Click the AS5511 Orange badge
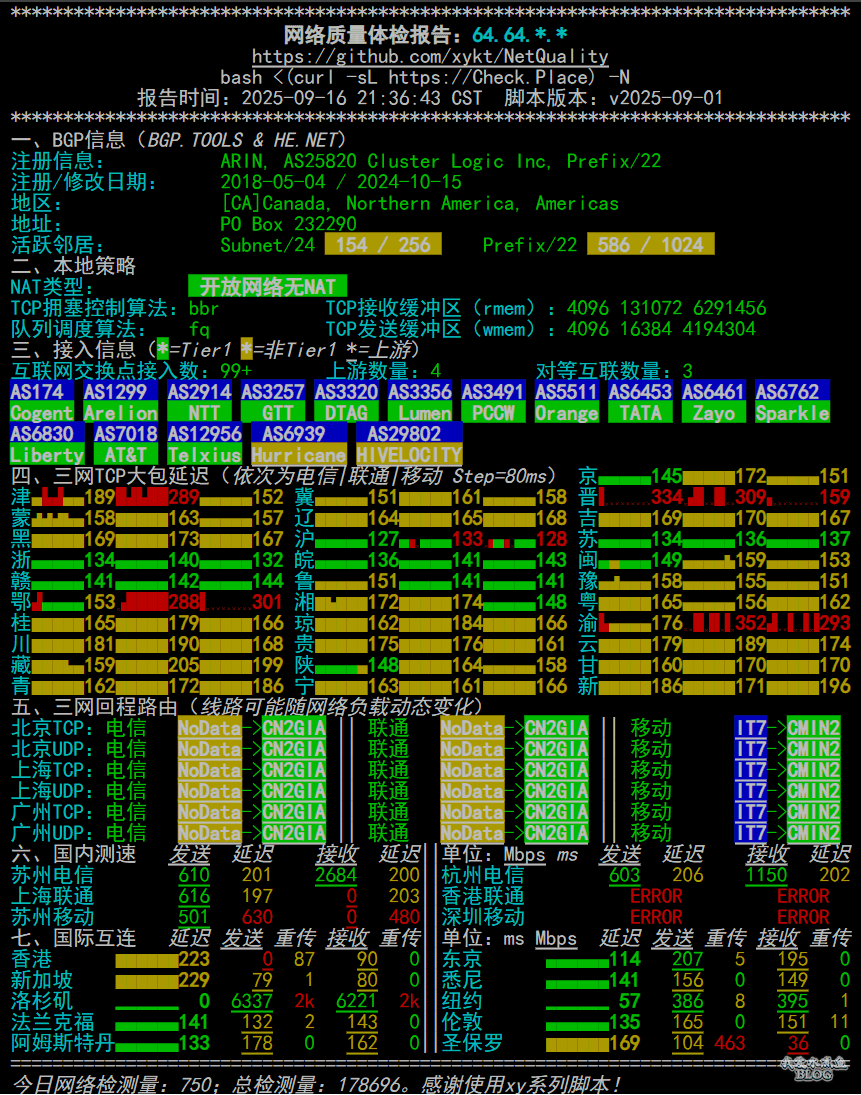 pyautogui.click(x=566, y=402)
